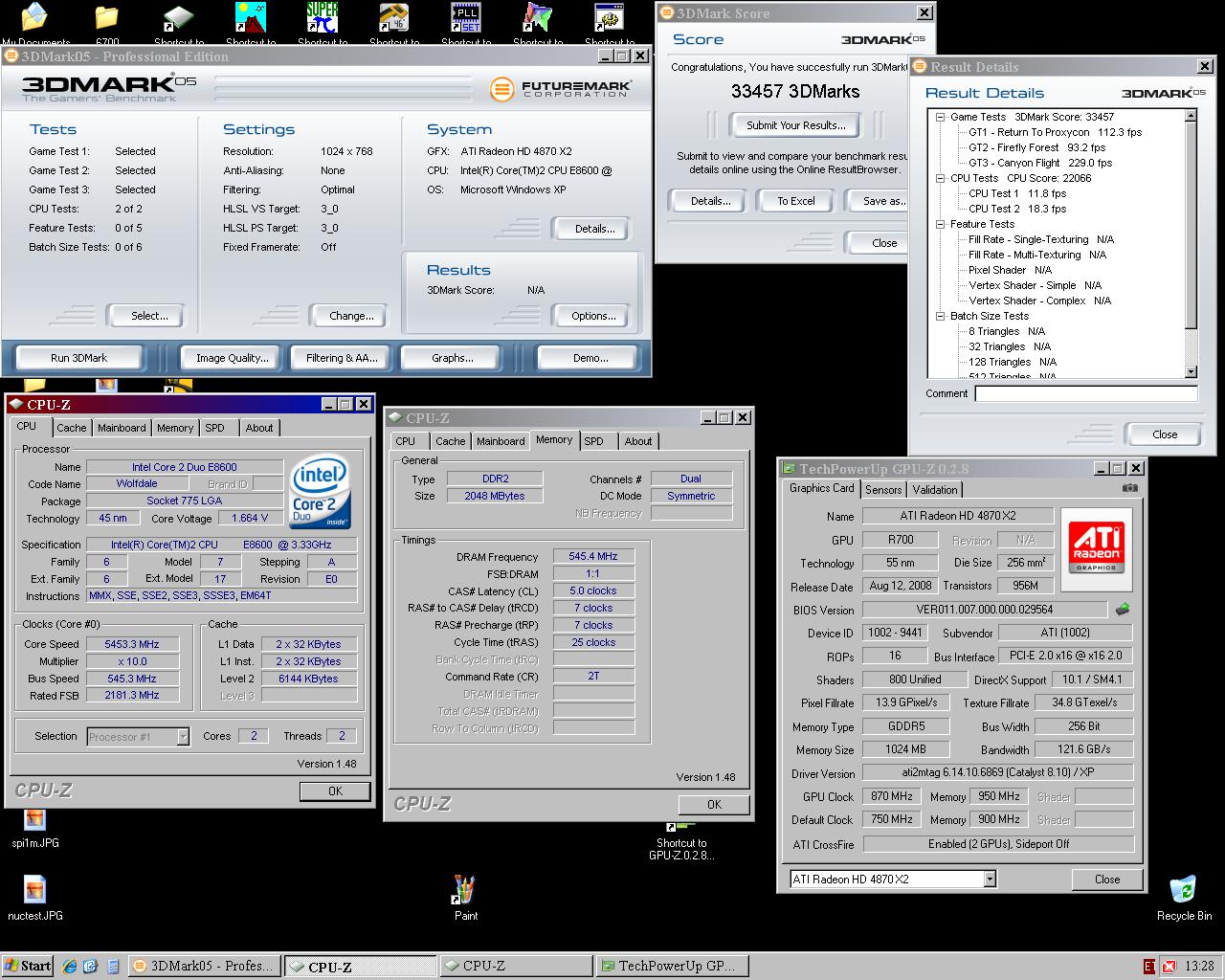The height and width of the screenshot is (980, 1225).
Task: Collapse the Batch Size Tests tree node
Action: click(941, 316)
